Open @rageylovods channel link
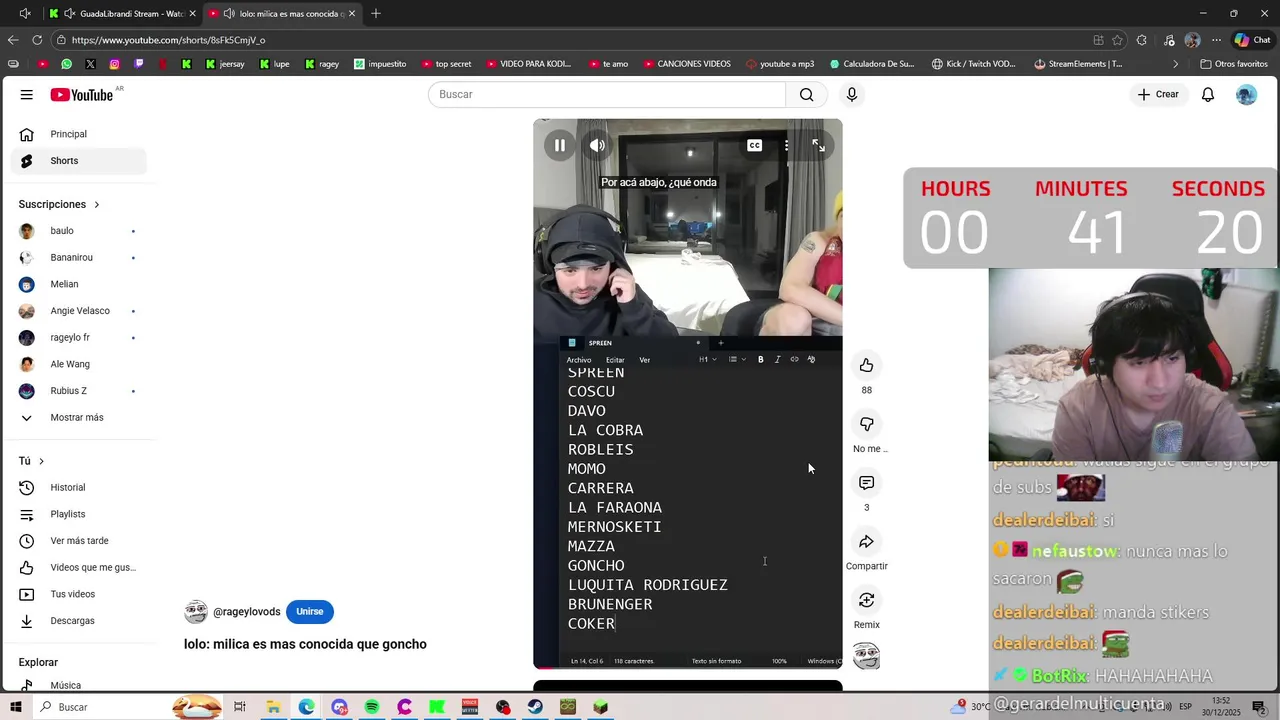Viewport: 1280px width, 720px height. 247,612
